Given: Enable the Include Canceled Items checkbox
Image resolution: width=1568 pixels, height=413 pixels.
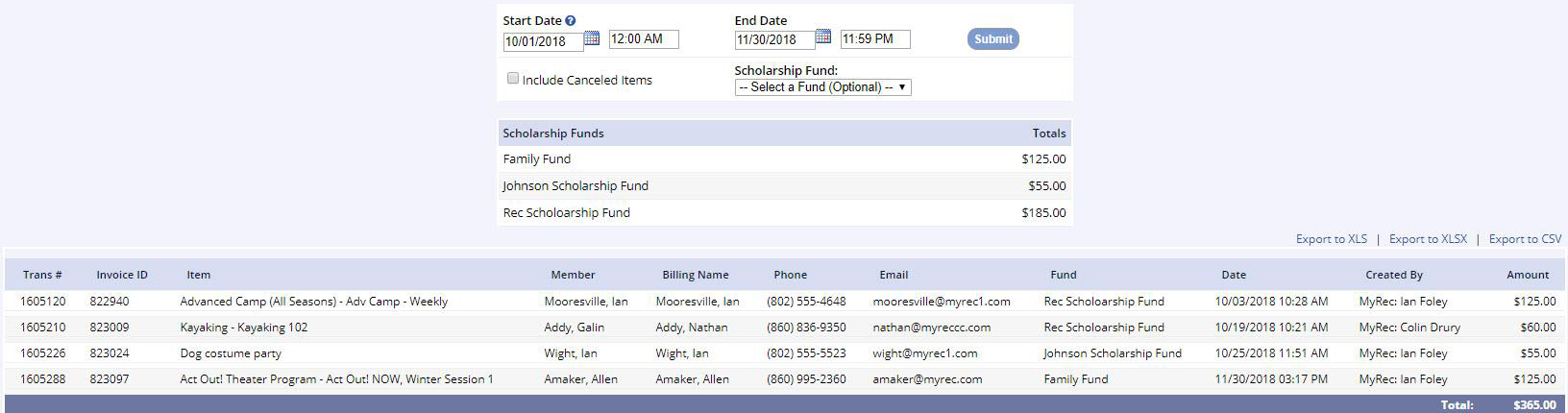Looking at the screenshot, I should click(x=513, y=79).
